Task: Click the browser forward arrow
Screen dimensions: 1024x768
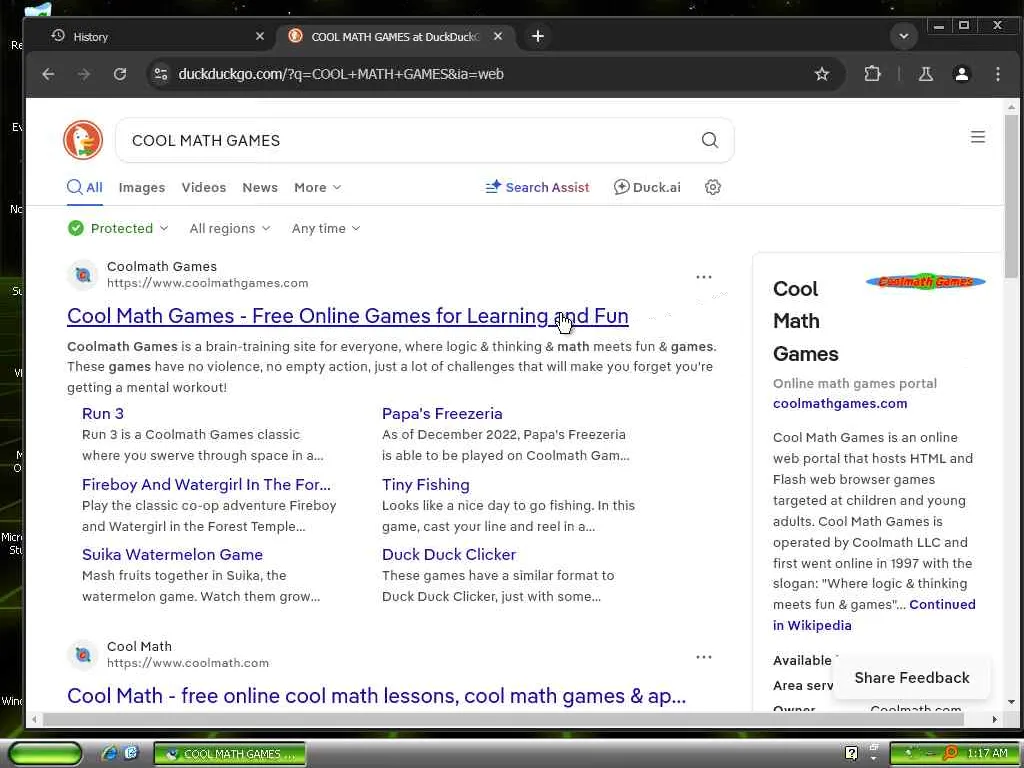Action: (x=84, y=74)
